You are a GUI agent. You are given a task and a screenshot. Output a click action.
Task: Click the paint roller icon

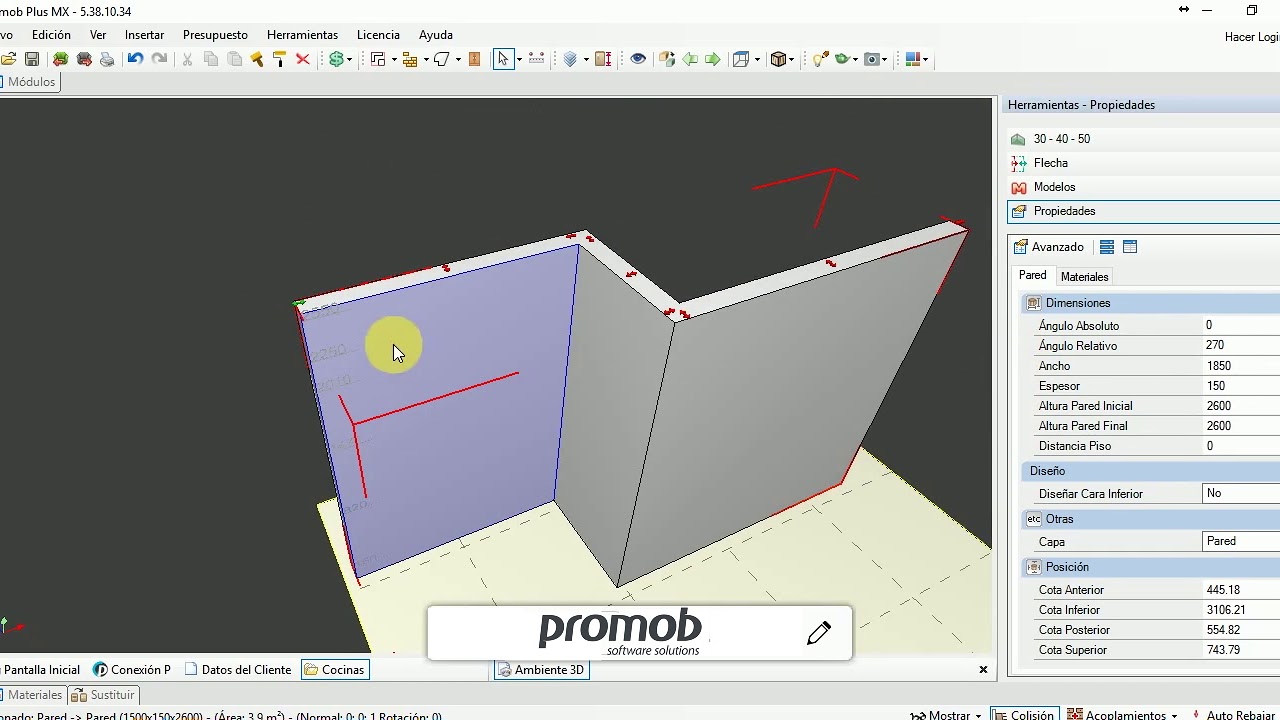coord(280,60)
